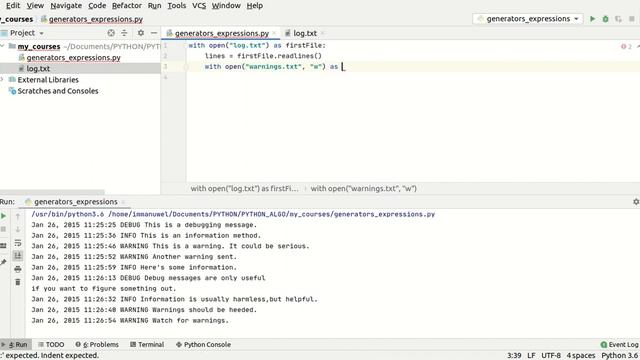Toggle the Pin Tab icon in Run panel
640x360 pixels.
point(4,262)
